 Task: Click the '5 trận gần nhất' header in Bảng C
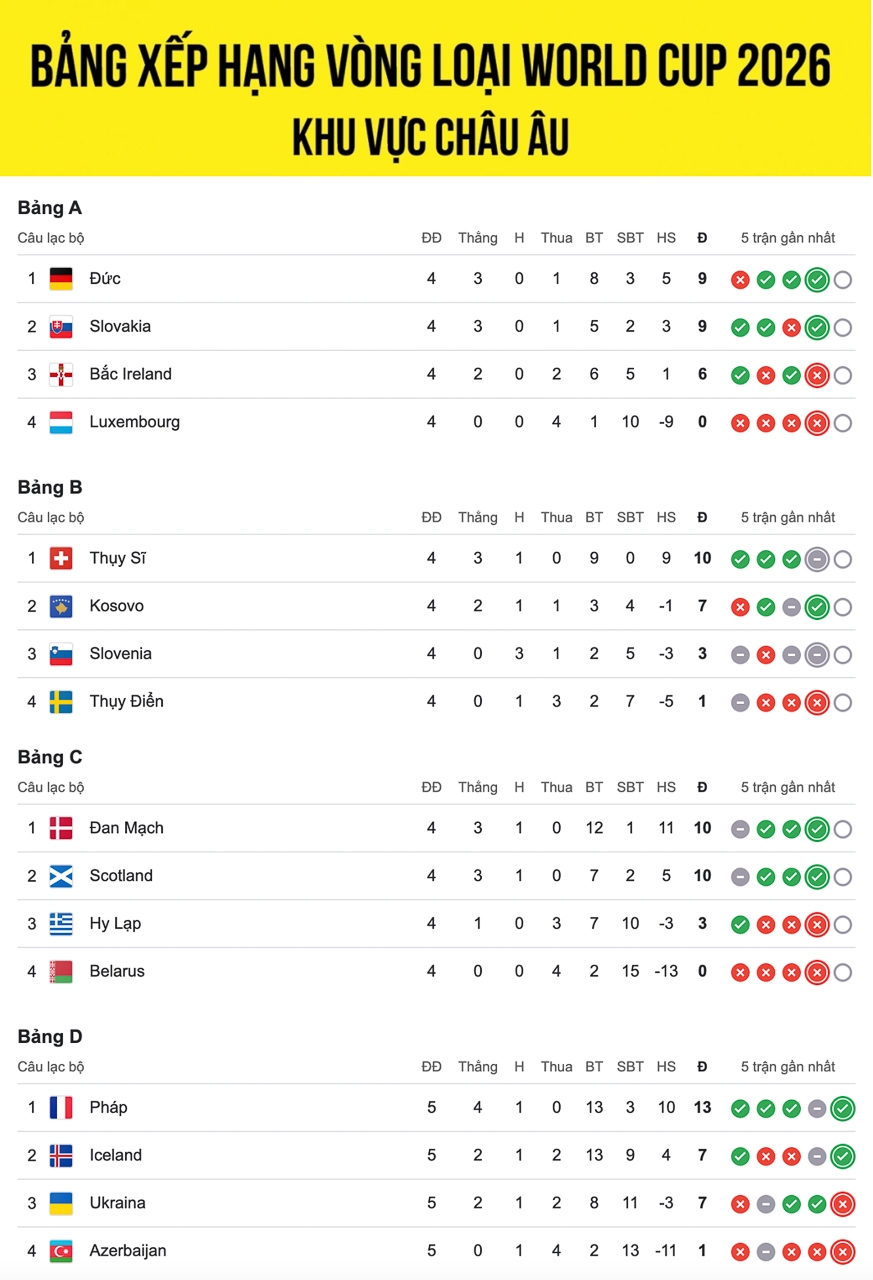point(788,787)
